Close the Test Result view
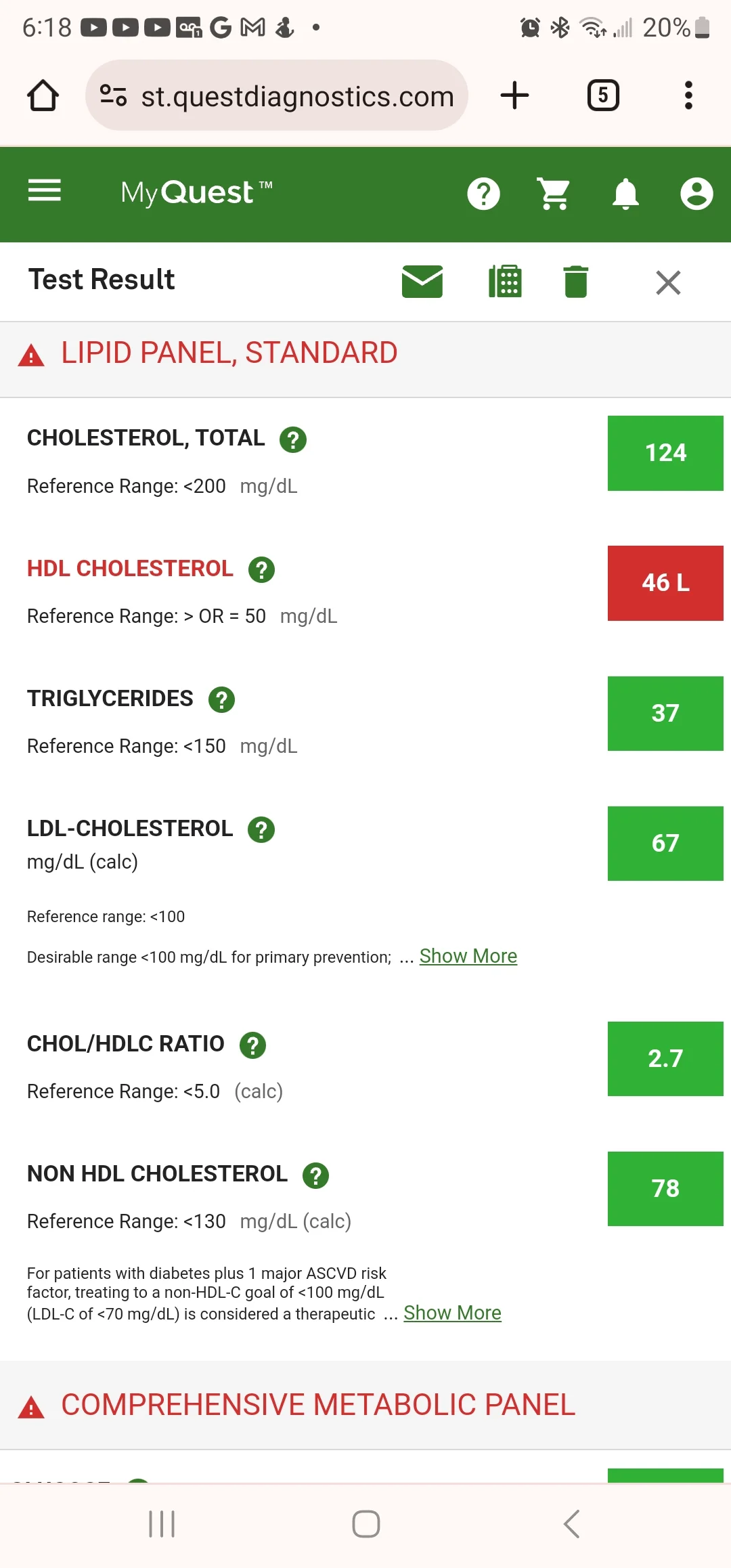This screenshot has width=731, height=1568. tap(668, 282)
